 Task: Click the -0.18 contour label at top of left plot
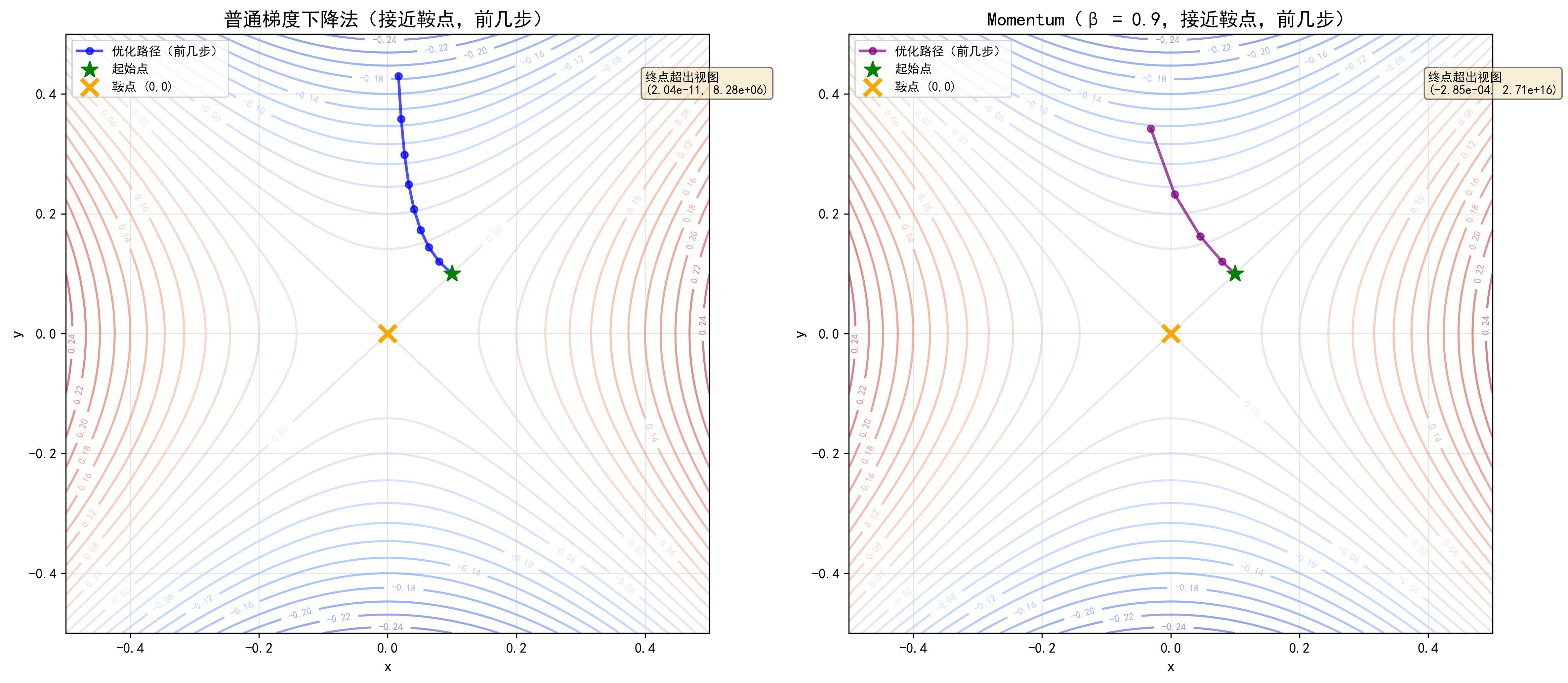coord(371,79)
